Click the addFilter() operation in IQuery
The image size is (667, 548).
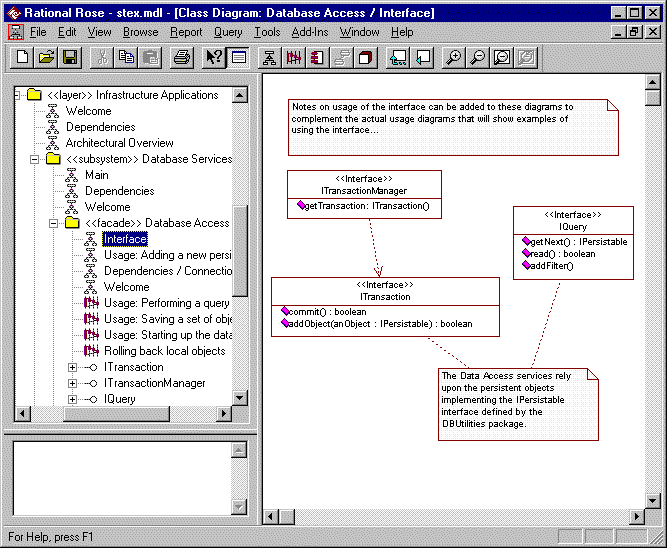tap(548, 266)
